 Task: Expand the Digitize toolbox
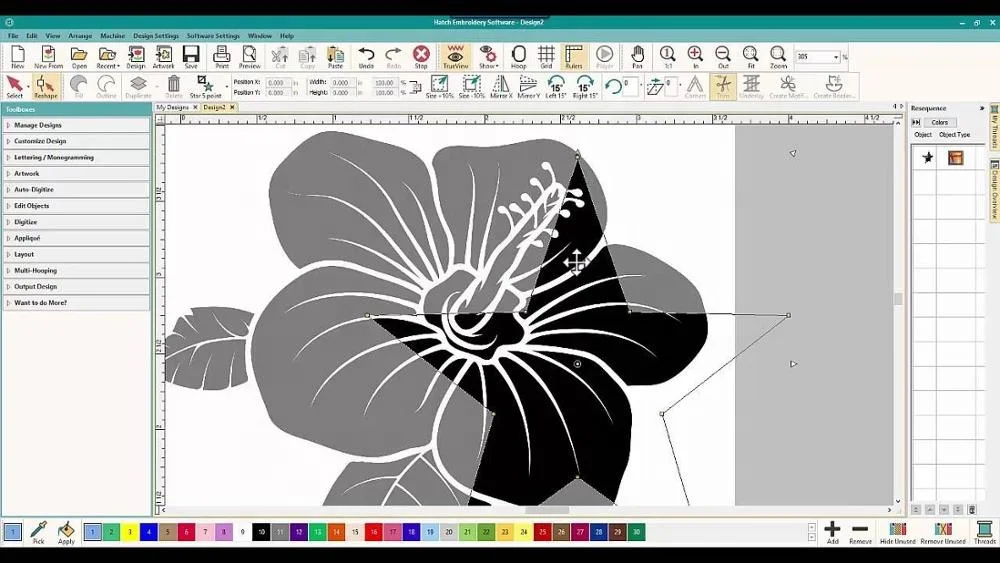(76, 222)
